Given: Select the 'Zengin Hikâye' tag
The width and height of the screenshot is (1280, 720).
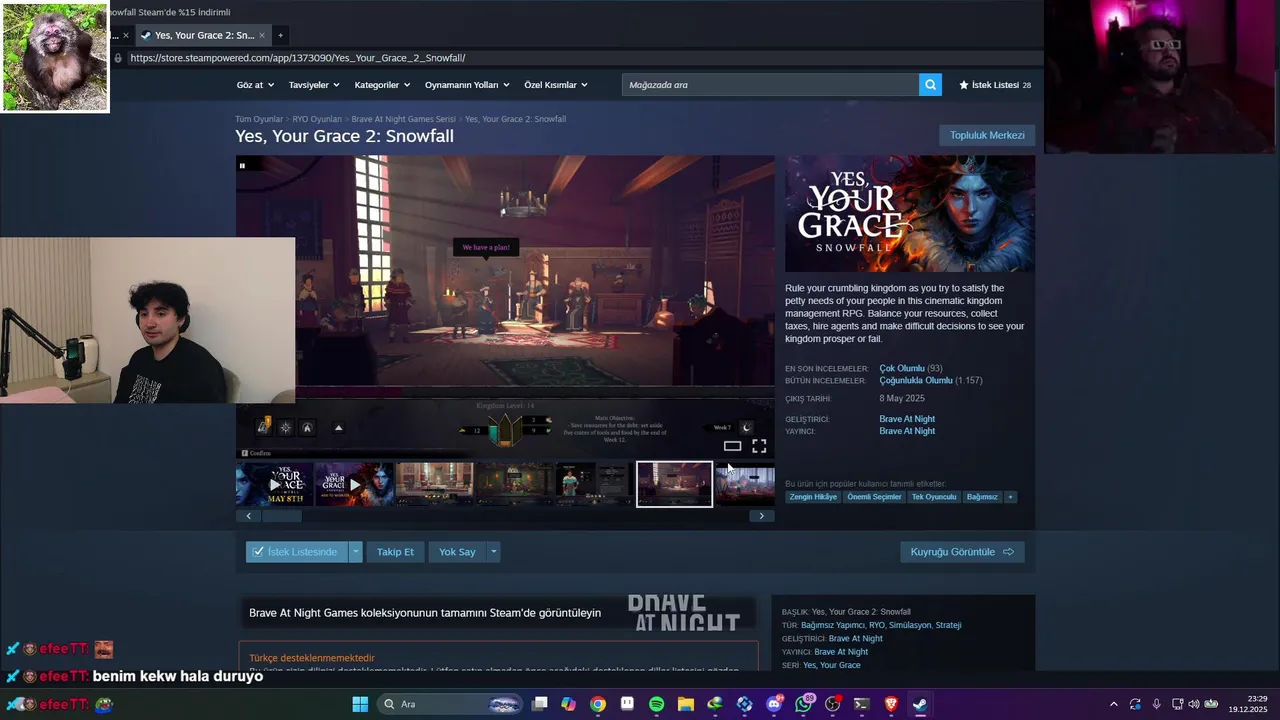Looking at the screenshot, I should (813, 497).
